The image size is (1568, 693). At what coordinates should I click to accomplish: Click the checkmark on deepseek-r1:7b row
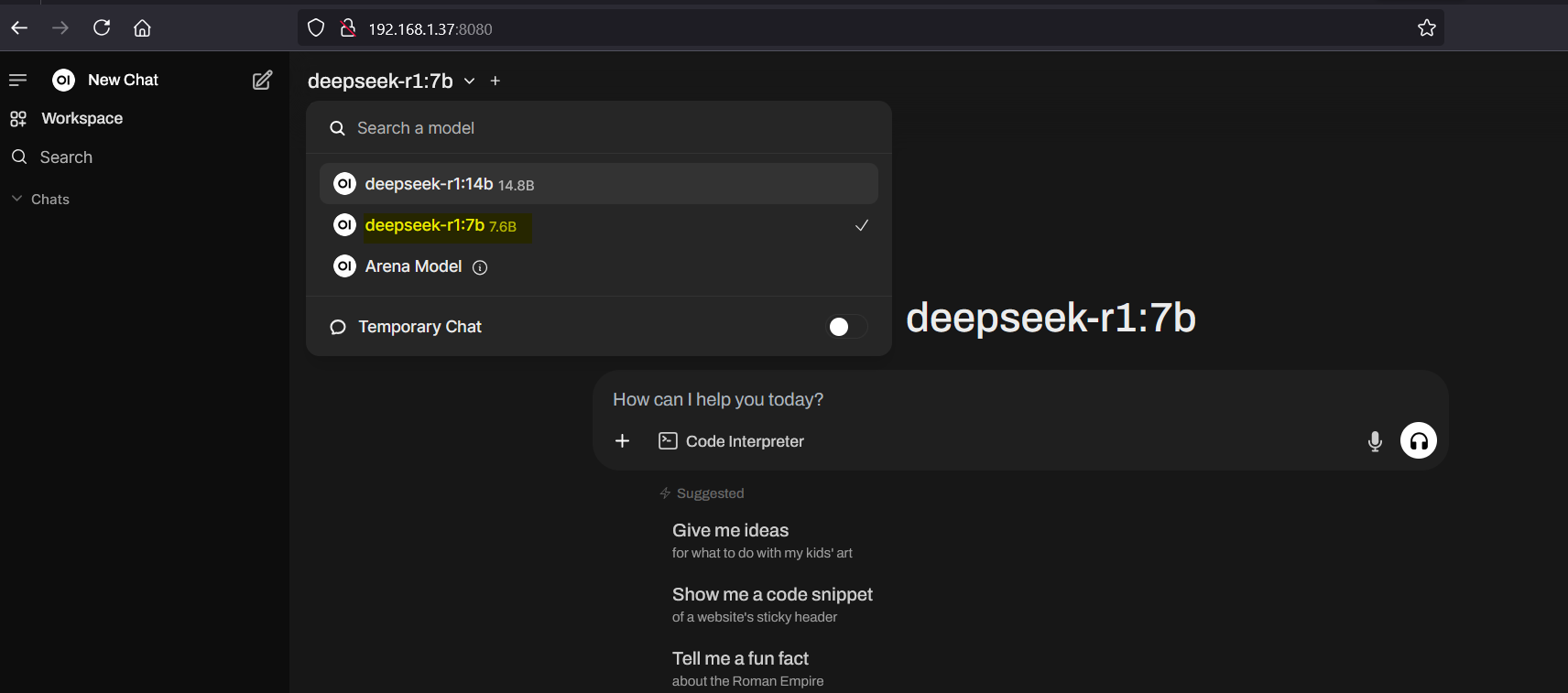[861, 225]
